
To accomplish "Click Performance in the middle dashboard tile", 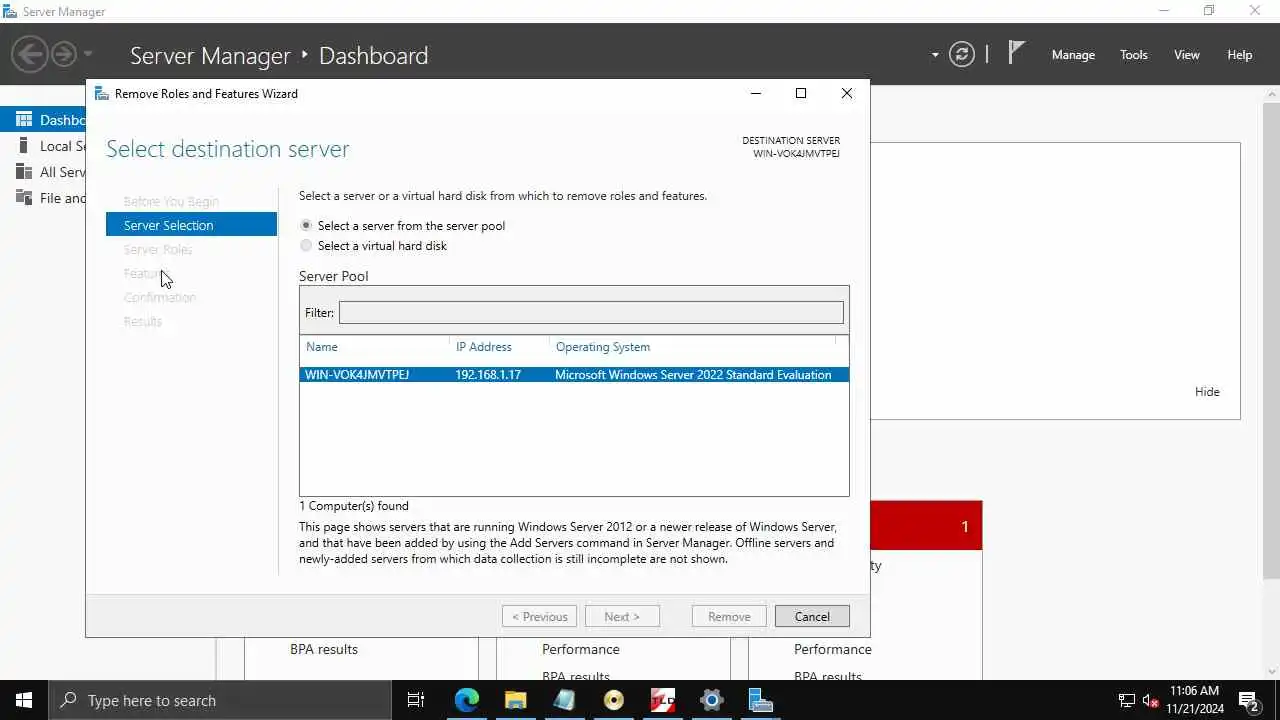I will click(x=581, y=649).
